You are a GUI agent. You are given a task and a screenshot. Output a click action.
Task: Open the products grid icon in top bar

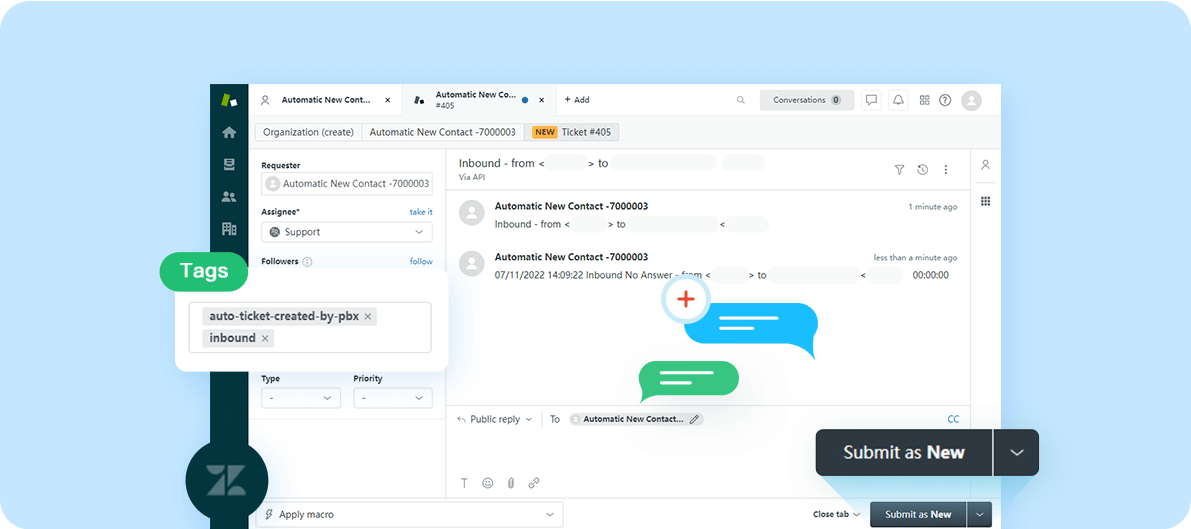924,100
